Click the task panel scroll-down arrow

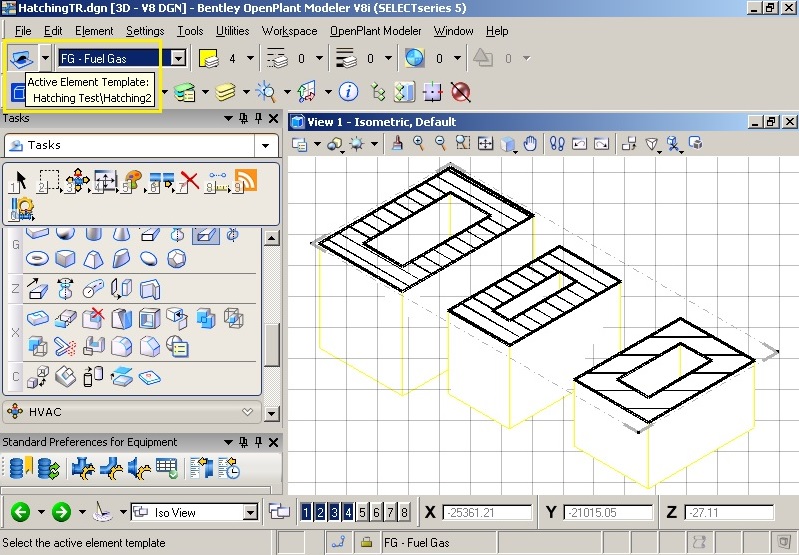[272, 413]
